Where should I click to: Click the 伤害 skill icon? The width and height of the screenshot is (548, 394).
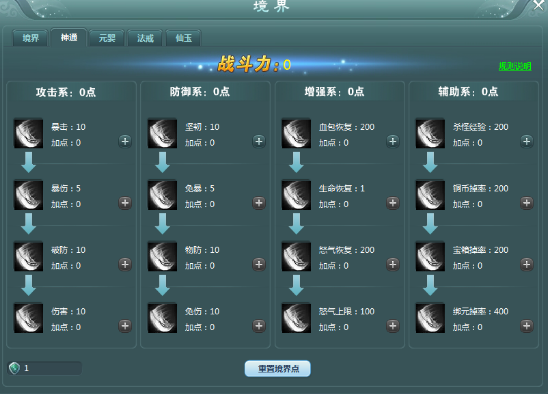tap(28, 318)
